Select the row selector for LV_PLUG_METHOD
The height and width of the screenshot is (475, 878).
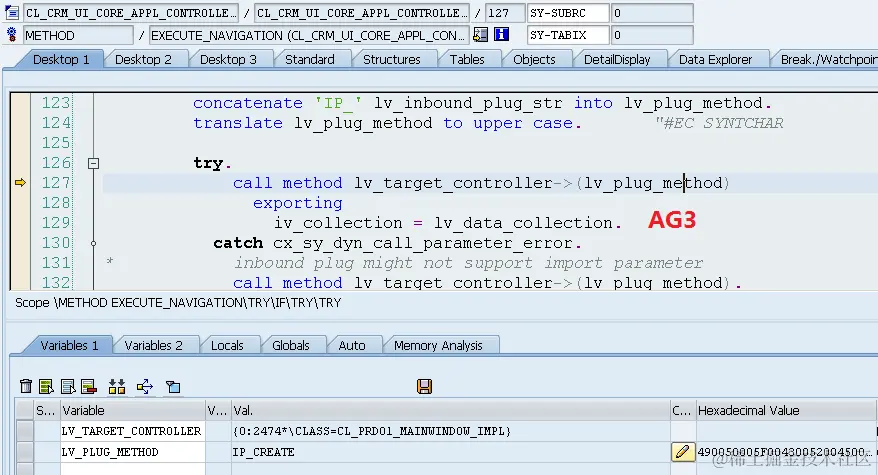click(x=24, y=452)
